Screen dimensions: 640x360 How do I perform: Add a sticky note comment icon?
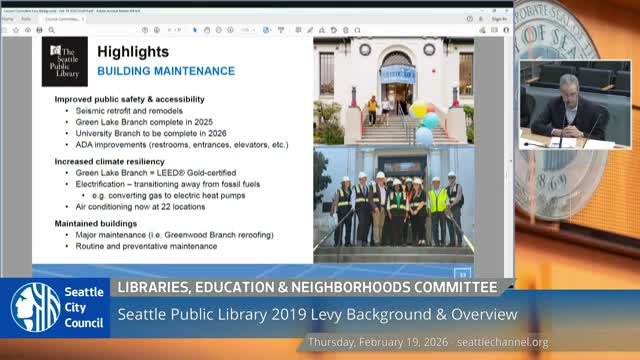tap(298, 30)
